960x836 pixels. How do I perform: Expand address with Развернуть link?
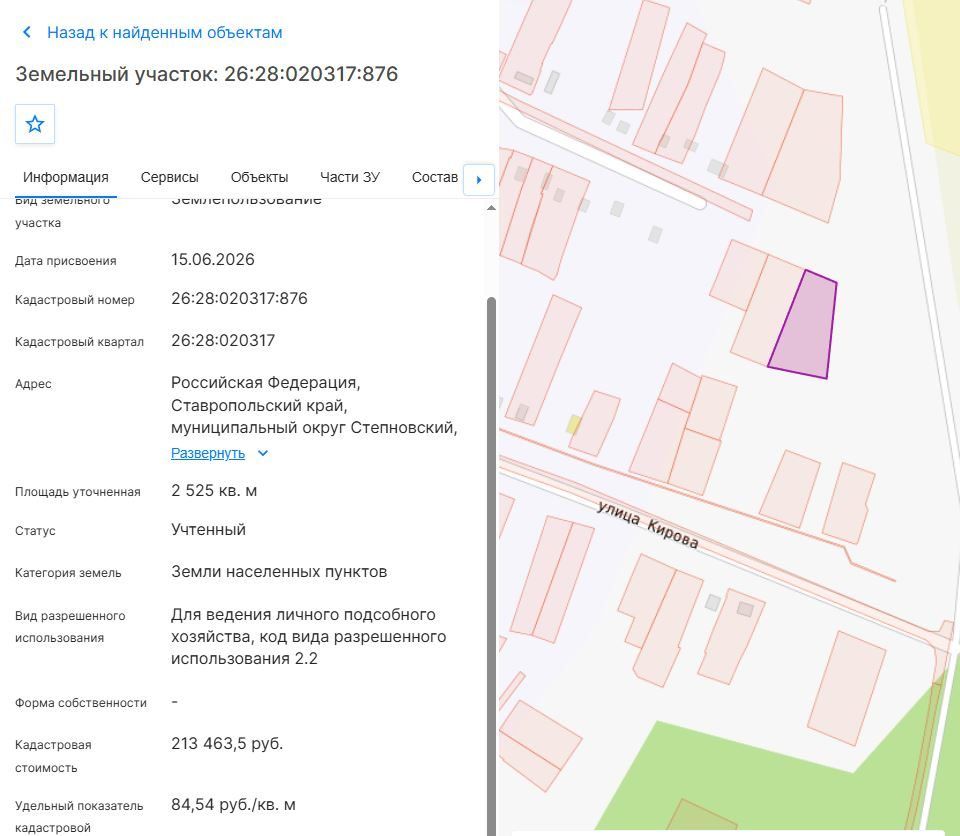[x=208, y=453]
